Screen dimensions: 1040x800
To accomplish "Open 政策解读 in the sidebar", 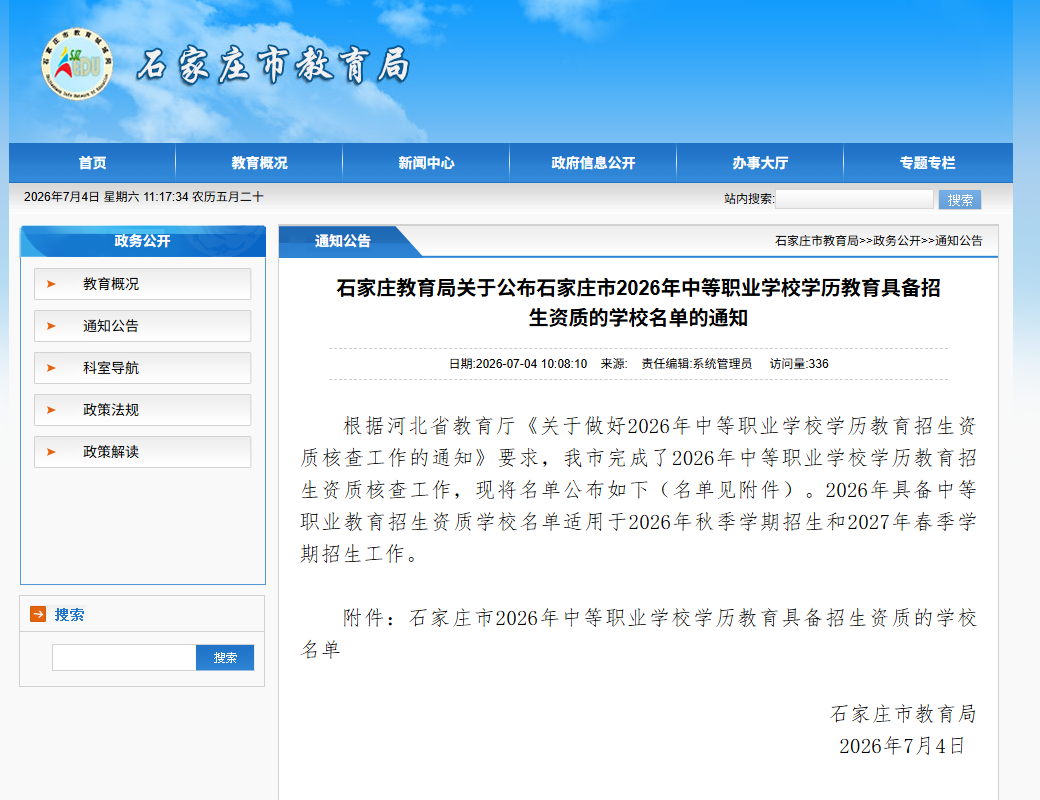I will [143, 452].
